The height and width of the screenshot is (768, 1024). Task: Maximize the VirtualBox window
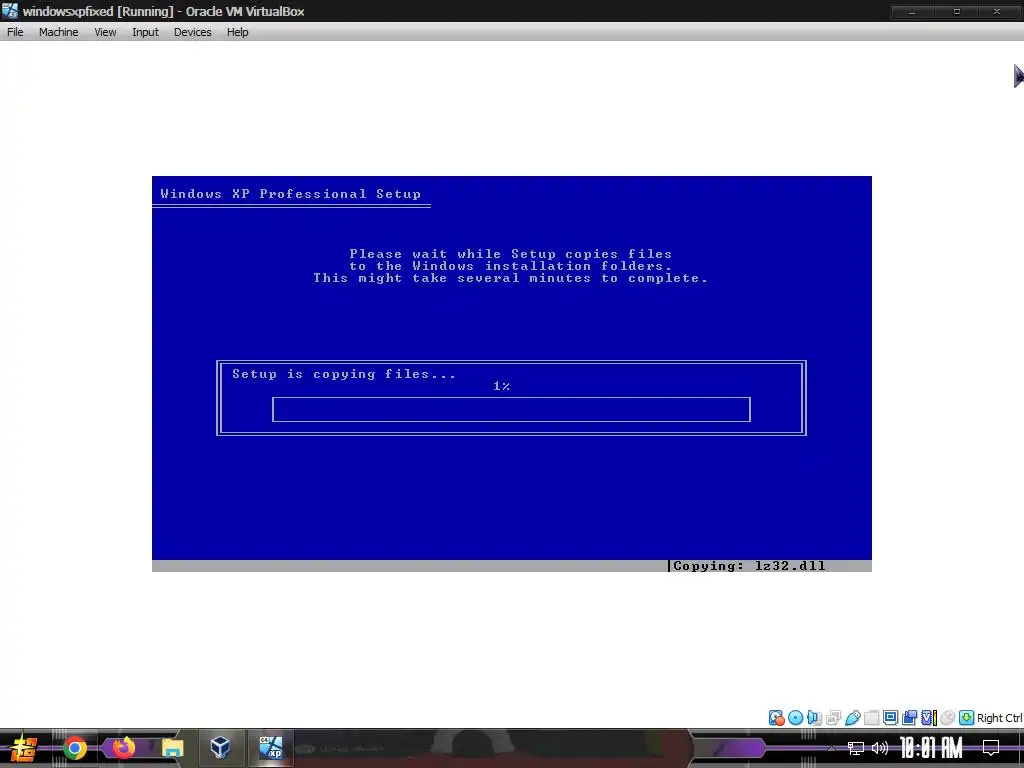point(957,12)
